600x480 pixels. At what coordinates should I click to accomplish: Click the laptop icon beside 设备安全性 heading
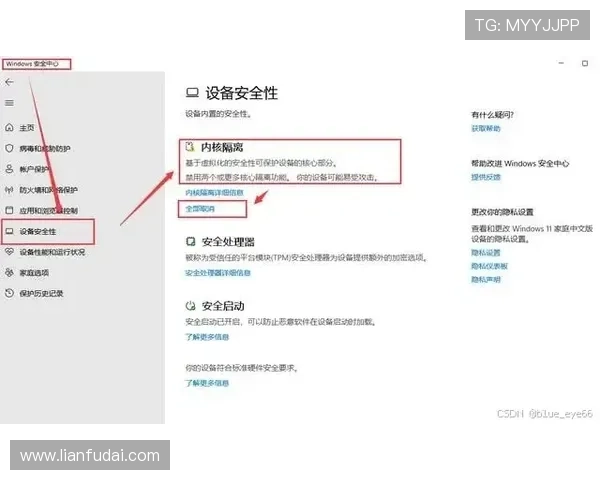click(x=192, y=93)
